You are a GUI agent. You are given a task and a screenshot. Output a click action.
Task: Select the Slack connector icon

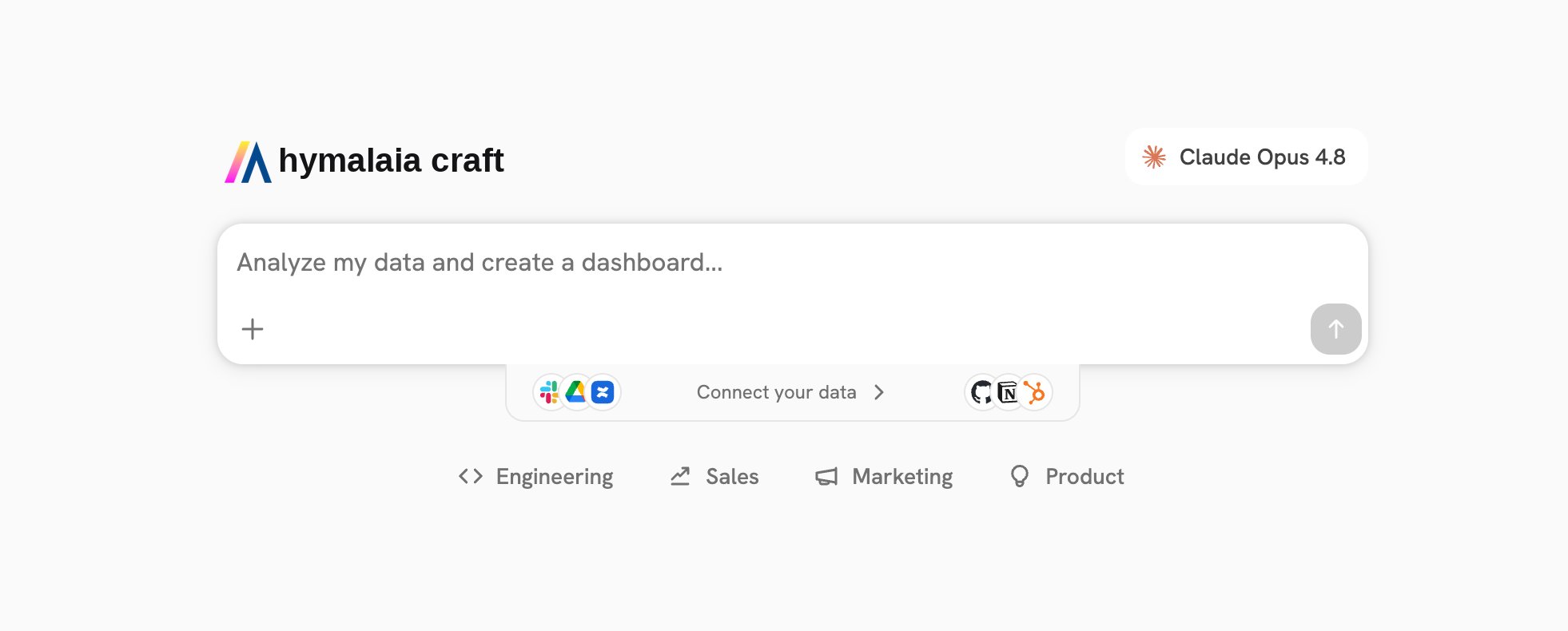click(x=549, y=392)
